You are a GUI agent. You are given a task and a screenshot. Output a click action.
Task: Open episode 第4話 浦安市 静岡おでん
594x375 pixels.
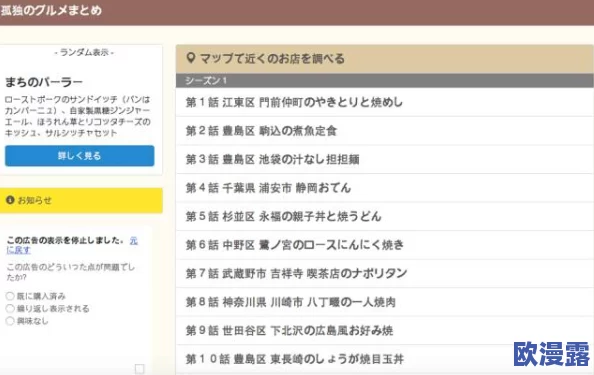[385, 188]
